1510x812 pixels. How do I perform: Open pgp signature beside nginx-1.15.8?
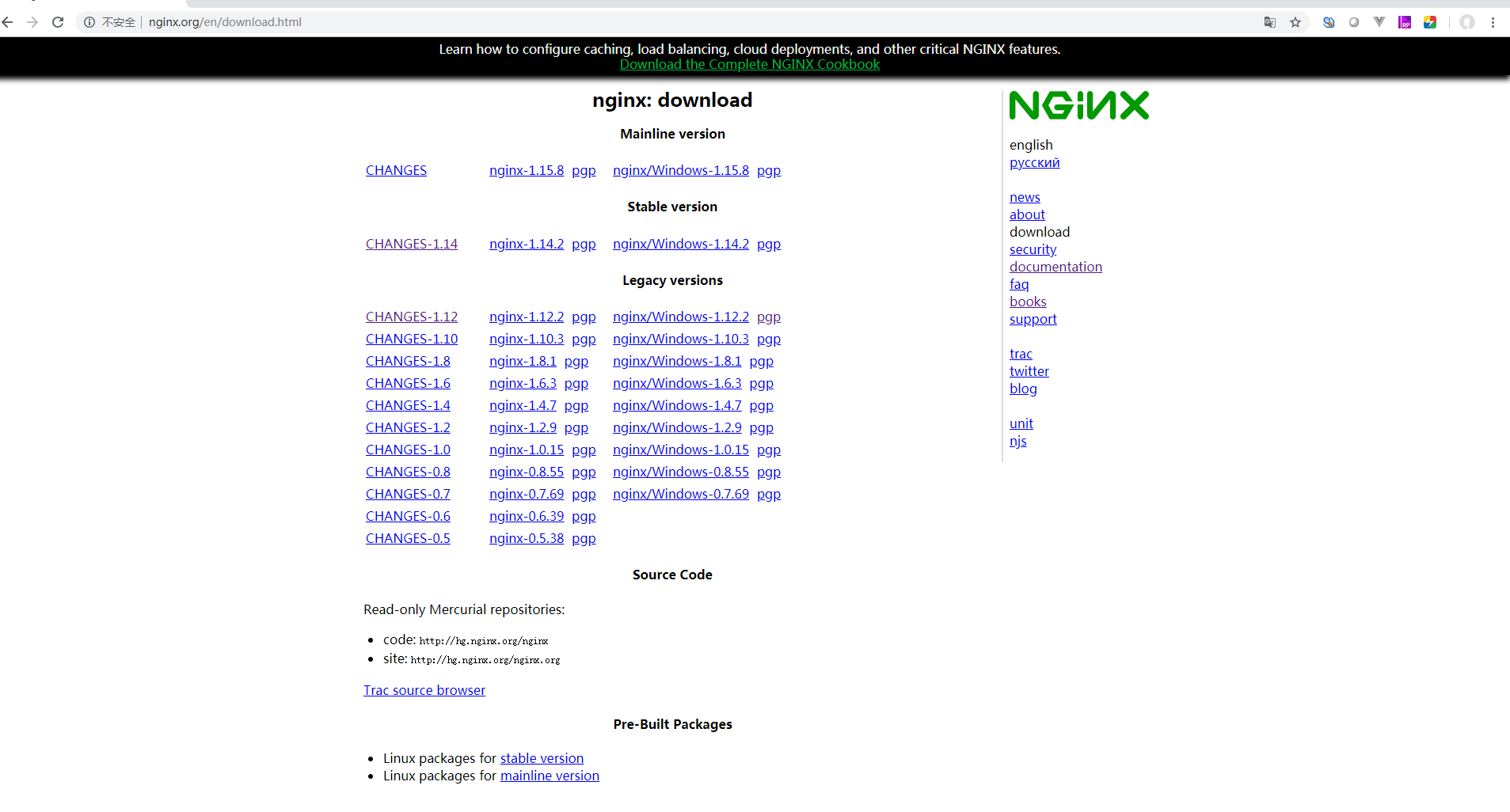(584, 170)
